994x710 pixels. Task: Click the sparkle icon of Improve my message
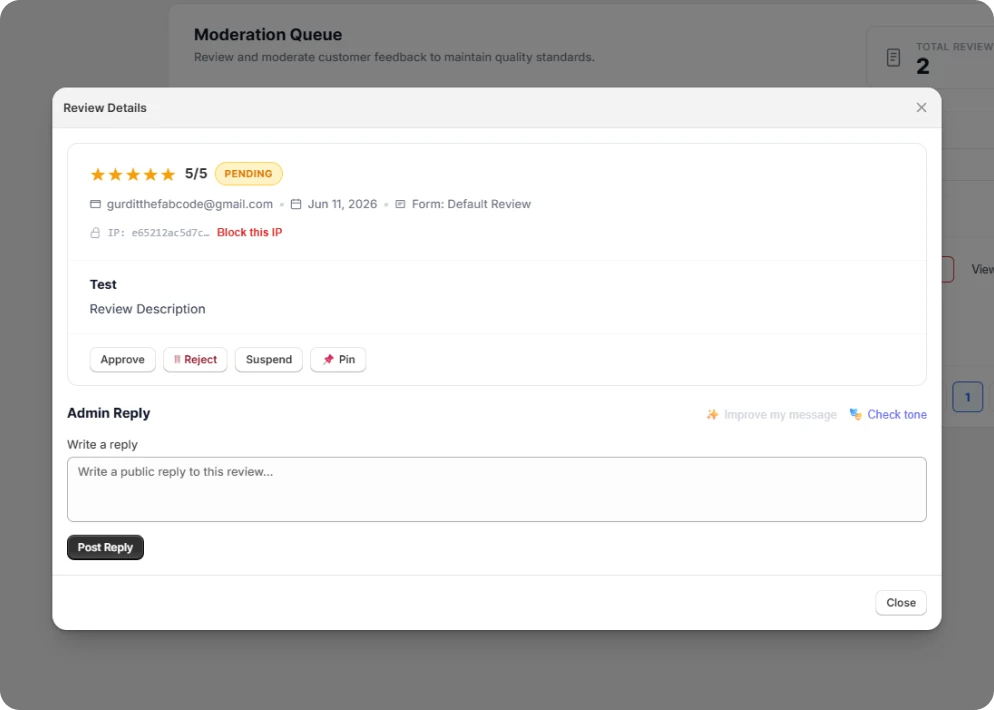[713, 415]
